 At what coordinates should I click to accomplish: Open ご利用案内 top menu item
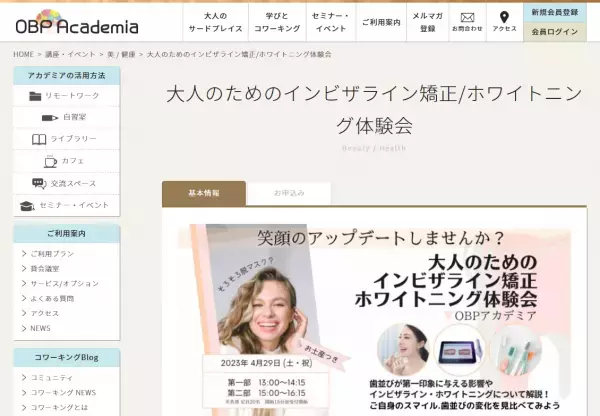point(381,22)
